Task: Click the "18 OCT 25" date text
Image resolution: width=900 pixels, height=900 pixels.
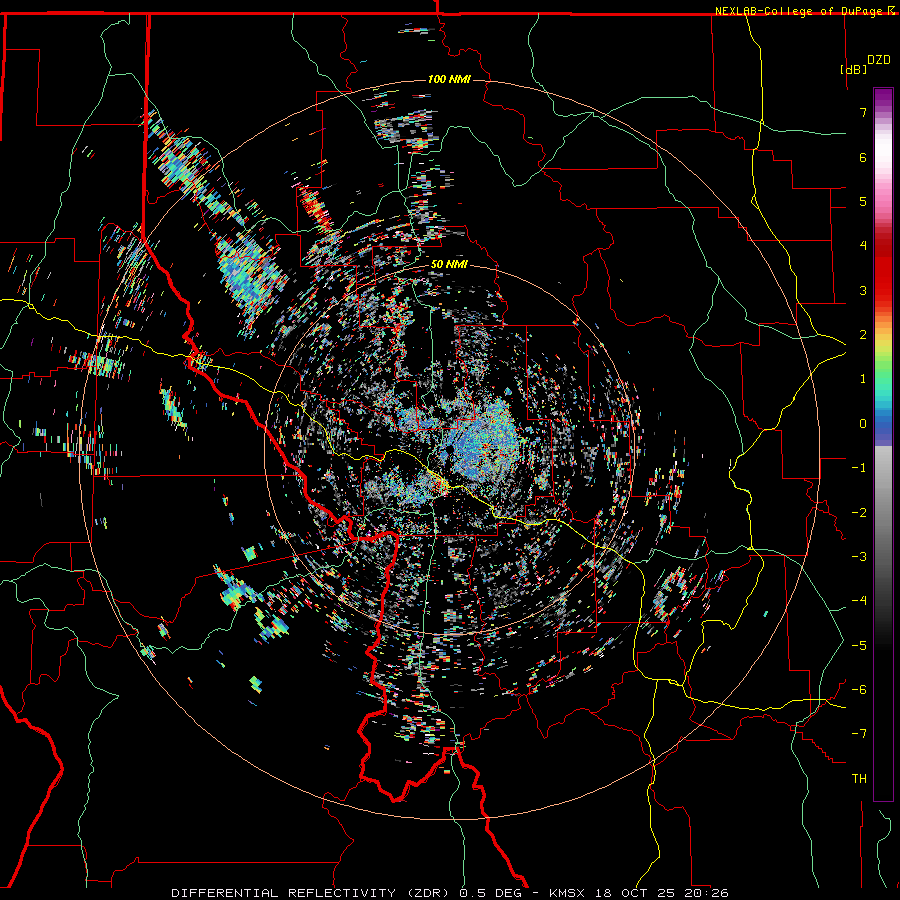Action: point(634,893)
